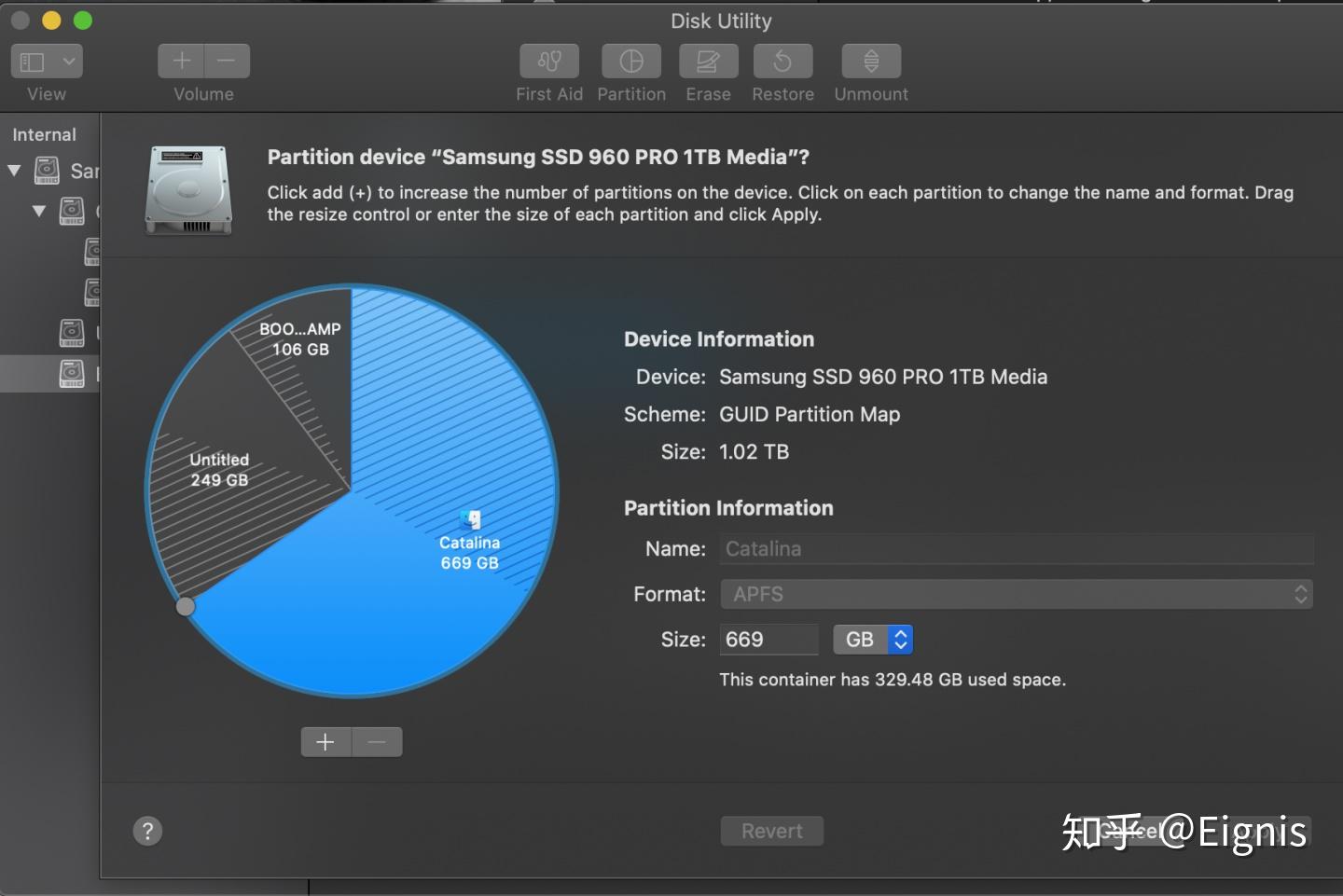Screen dimensions: 1343x896
Task: Click the hard drive image in the dialog header
Action: pos(187,189)
